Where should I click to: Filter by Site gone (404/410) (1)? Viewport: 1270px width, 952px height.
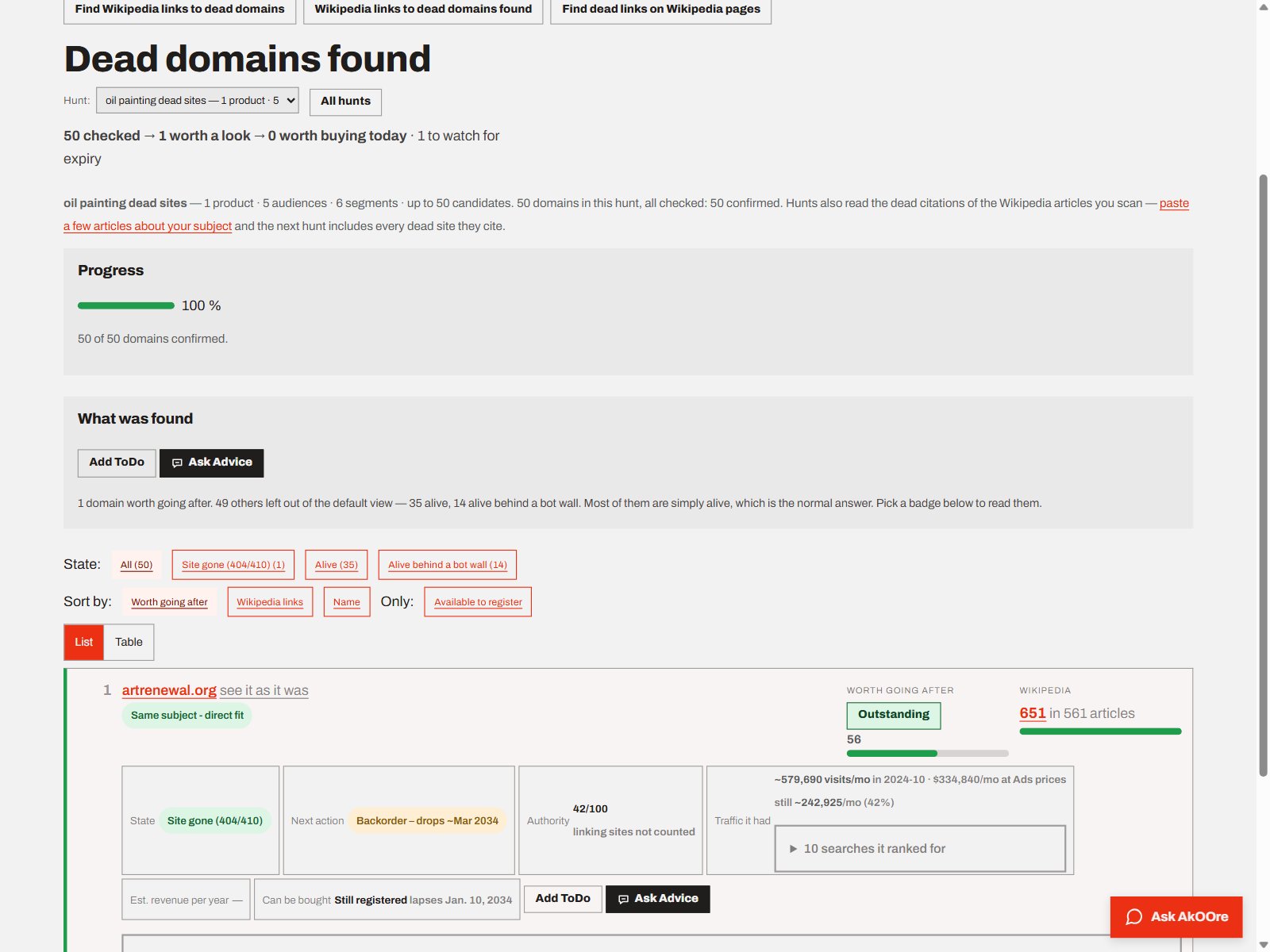pos(233,565)
